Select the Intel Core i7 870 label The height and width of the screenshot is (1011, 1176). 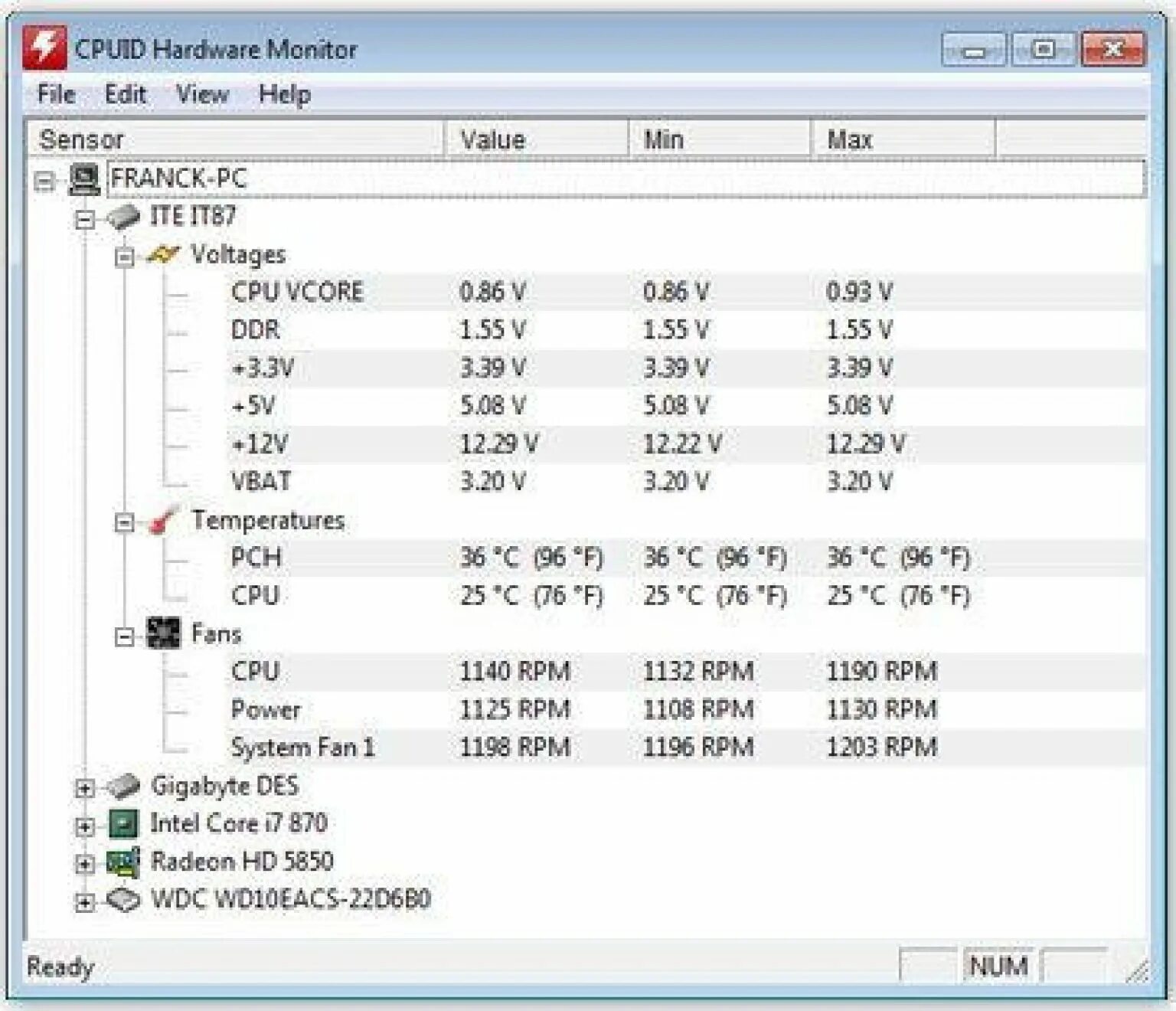coord(238,823)
